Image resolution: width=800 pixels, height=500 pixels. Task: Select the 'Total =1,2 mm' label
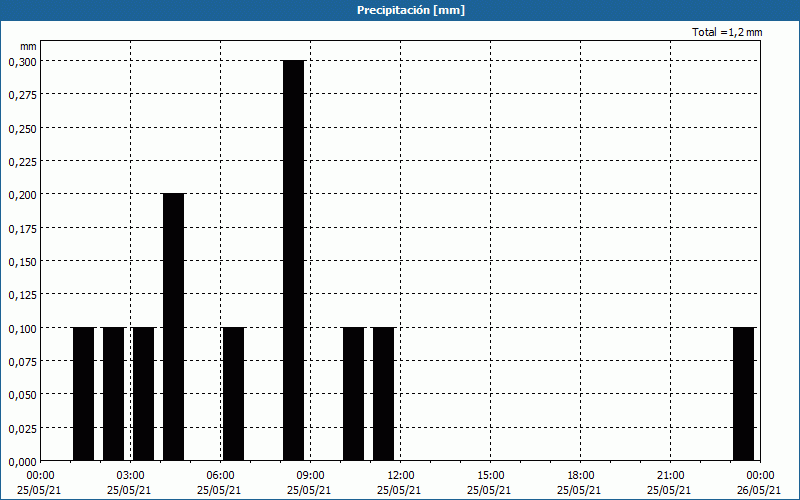point(727,32)
